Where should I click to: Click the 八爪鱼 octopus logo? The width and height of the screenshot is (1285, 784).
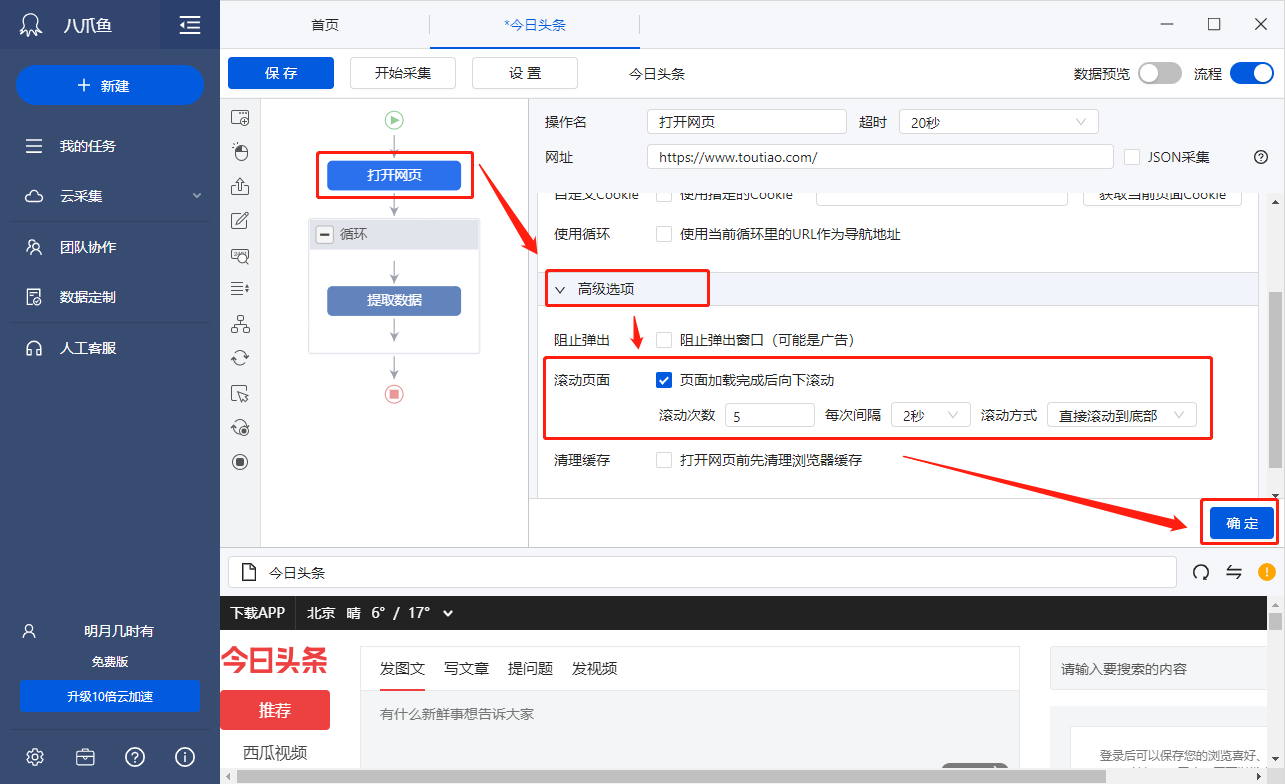pyautogui.click(x=30, y=25)
